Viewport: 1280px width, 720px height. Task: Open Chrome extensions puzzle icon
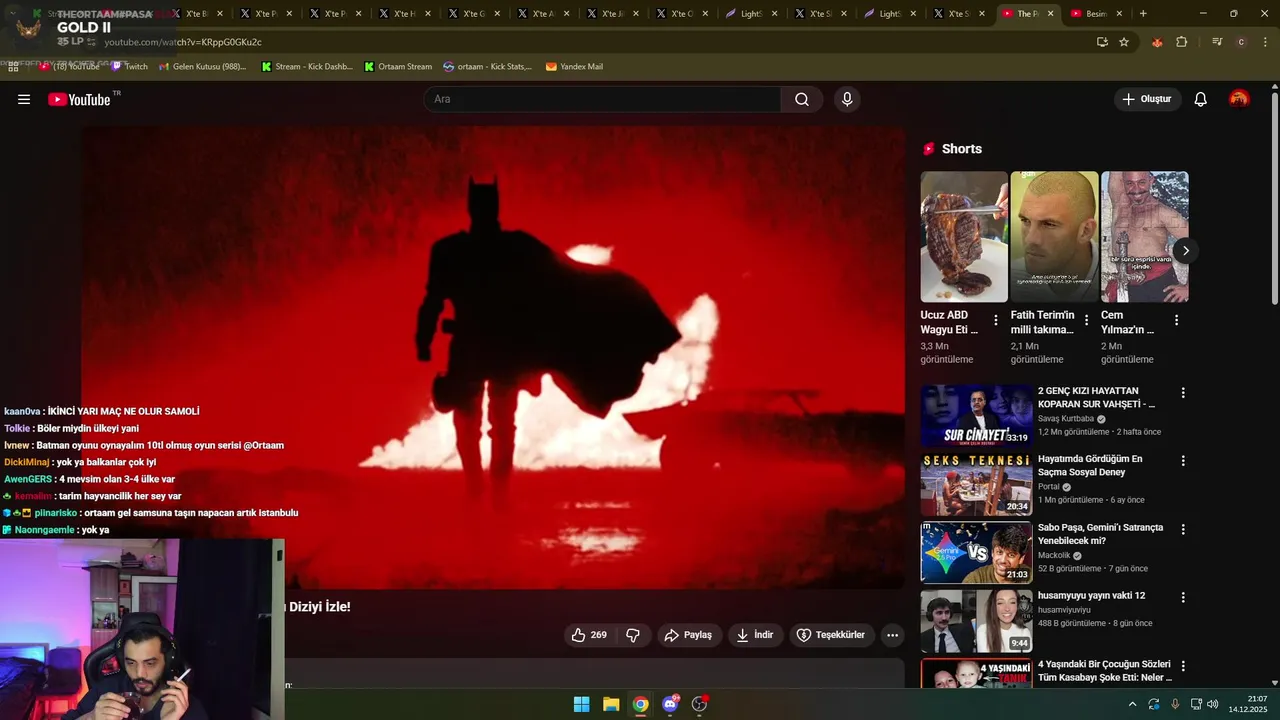pyautogui.click(x=1182, y=42)
